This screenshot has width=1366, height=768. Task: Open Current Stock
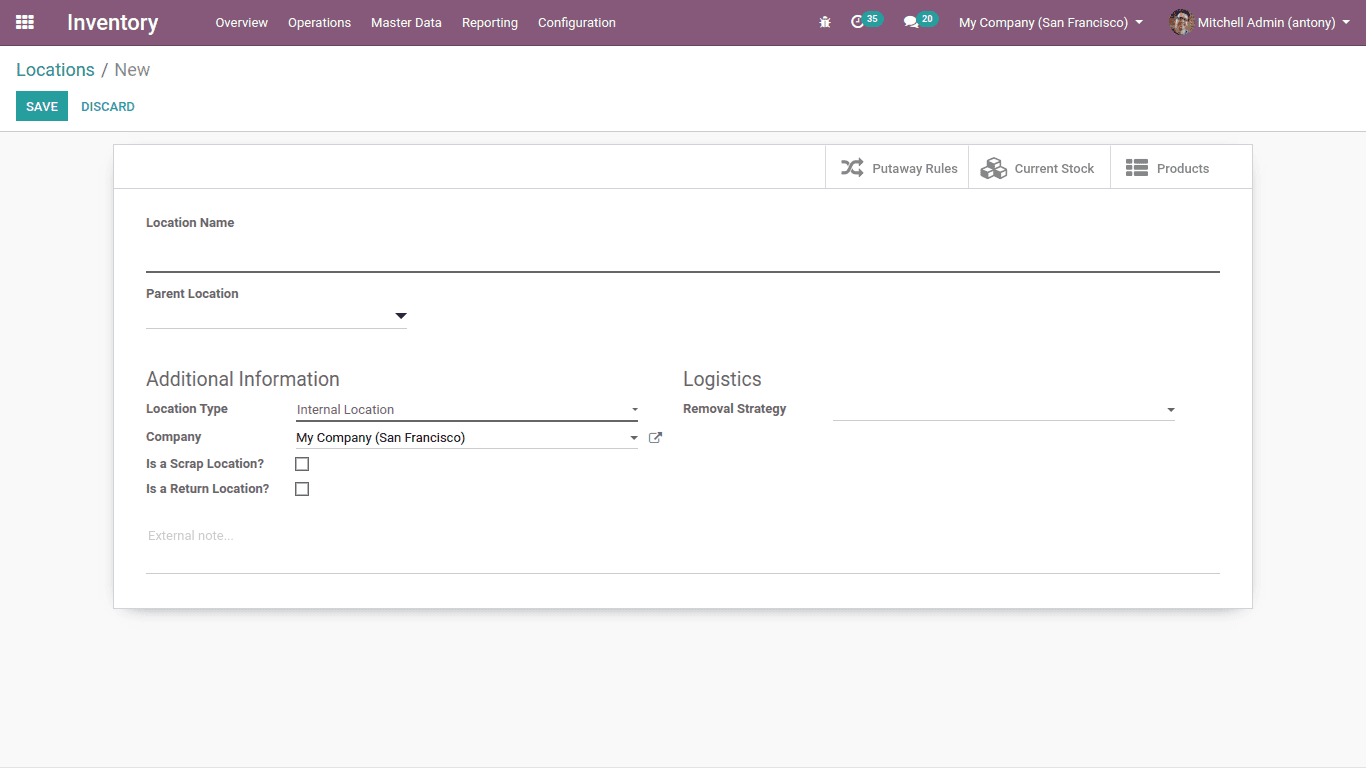click(1039, 168)
